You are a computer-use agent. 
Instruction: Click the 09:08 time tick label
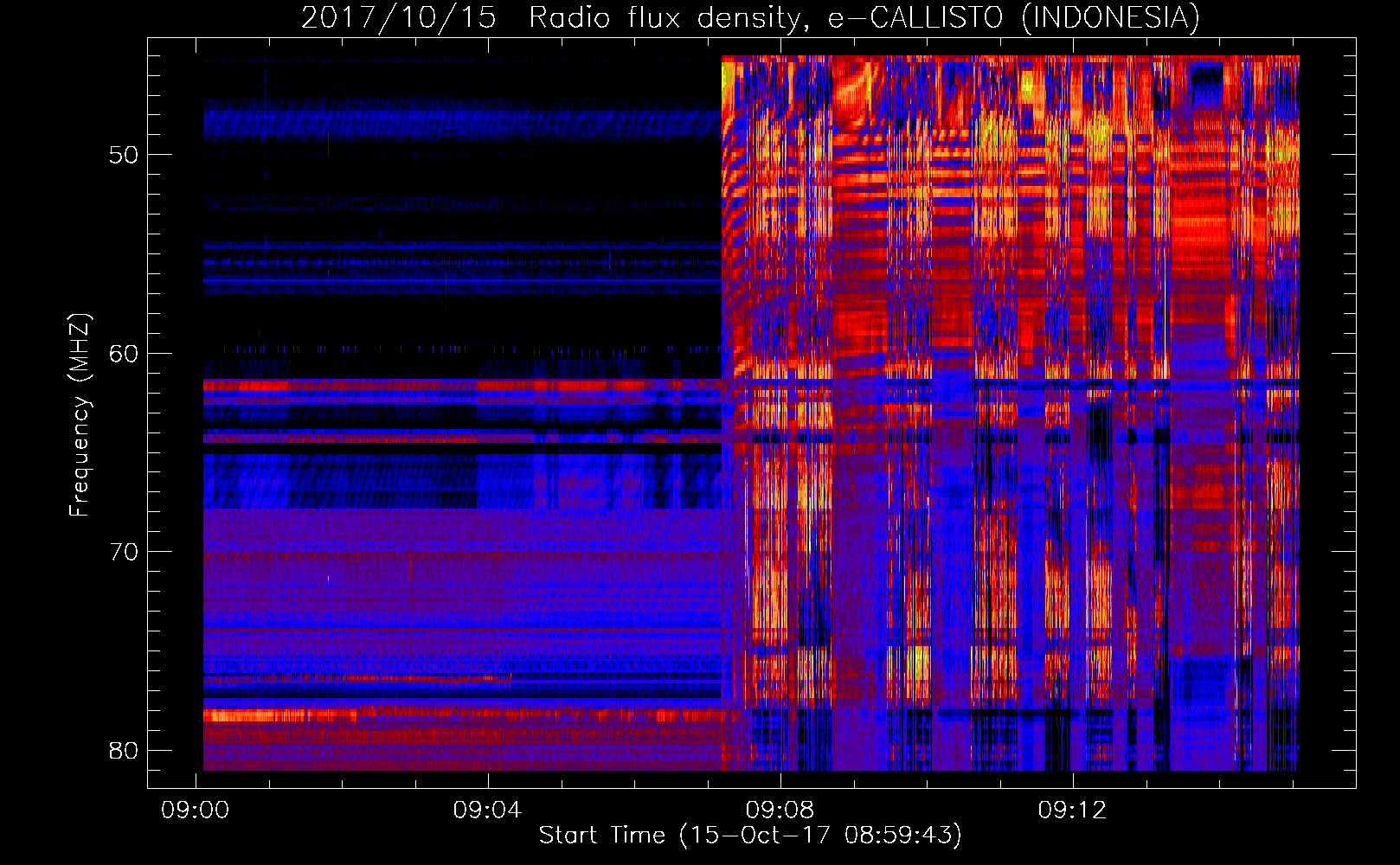(x=780, y=811)
